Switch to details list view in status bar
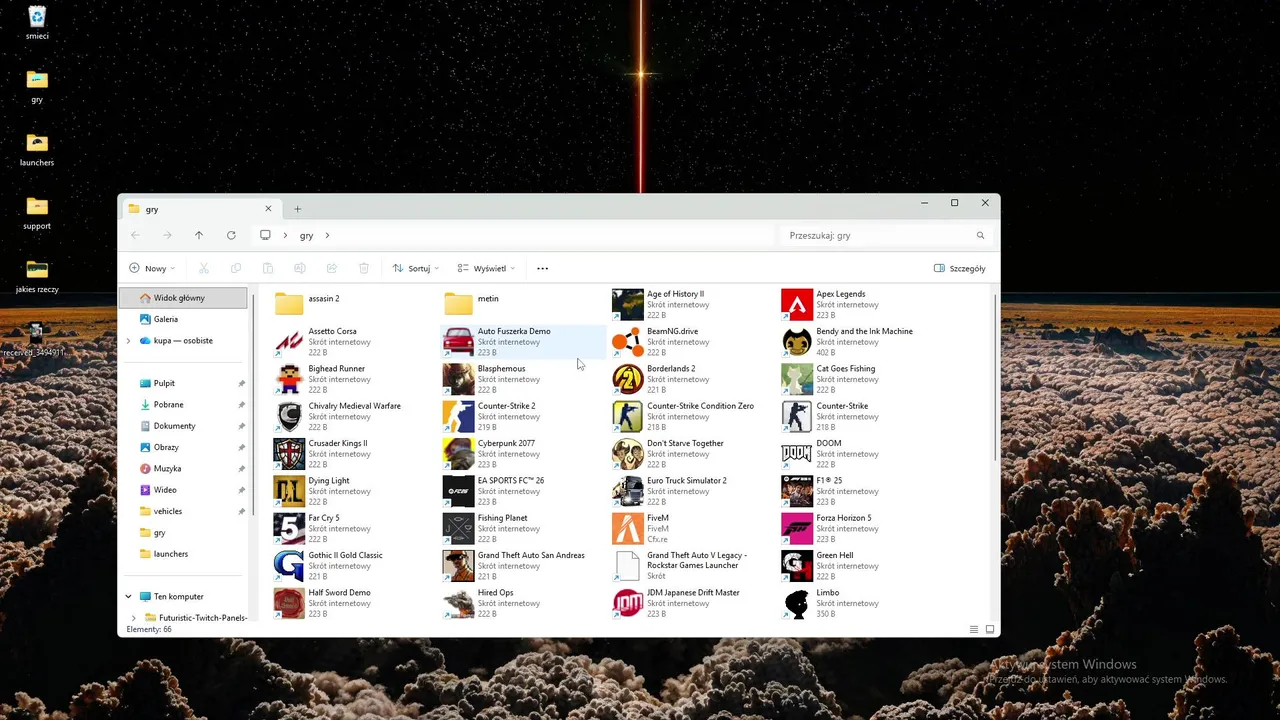 click(x=974, y=629)
